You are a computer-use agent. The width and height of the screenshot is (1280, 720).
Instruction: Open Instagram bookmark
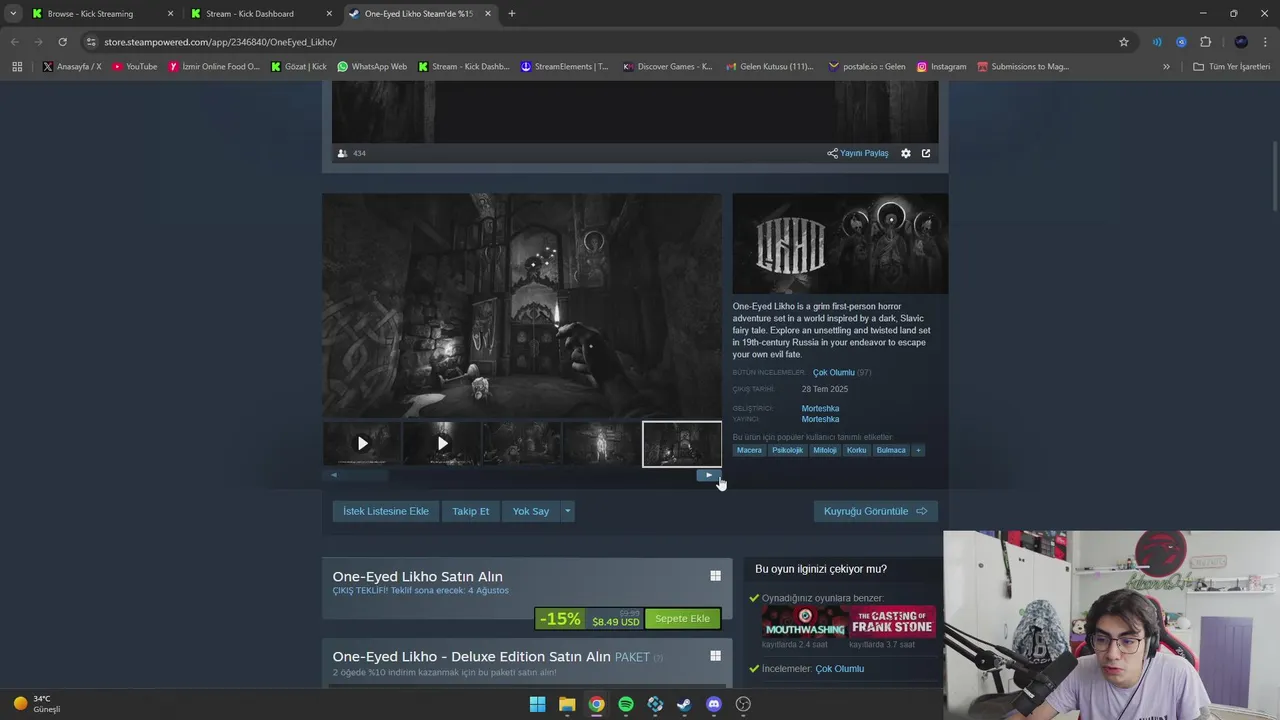coord(941,67)
